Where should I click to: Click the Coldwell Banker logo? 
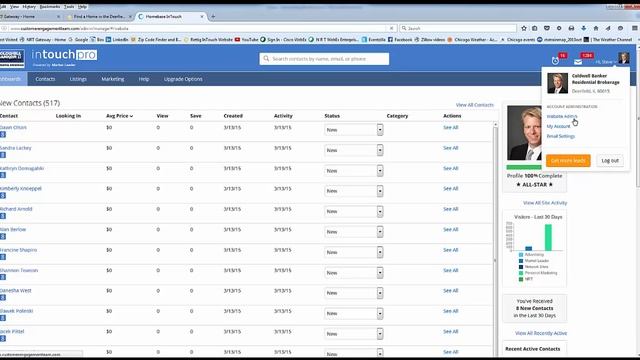12,58
